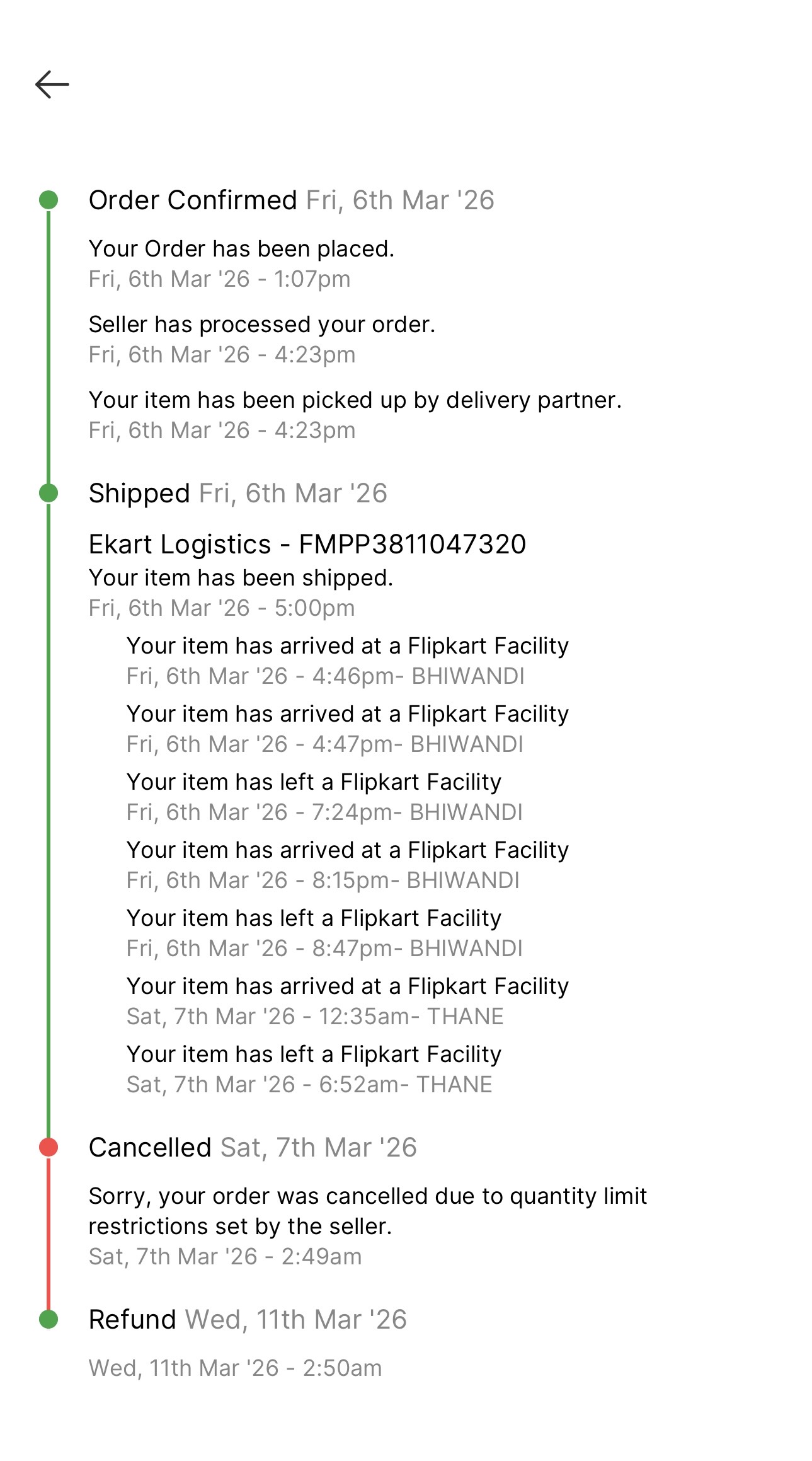Select the 6:52am THANE departure entry
The image size is (812, 1461).
pyautogui.click(x=314, y=1069)
